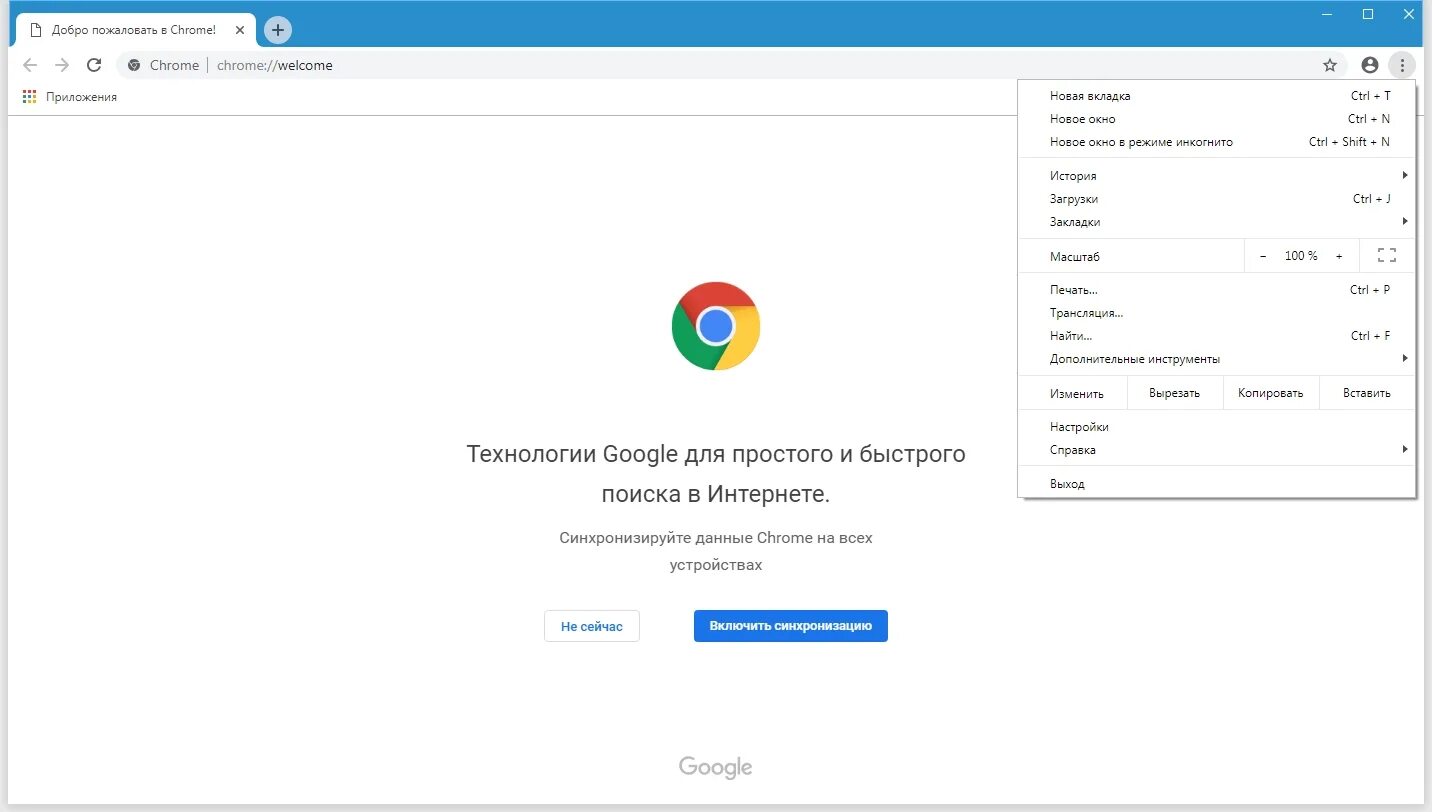
Task: Choose "Выход" to quit Chrome
Action: tap(1217, 484)
